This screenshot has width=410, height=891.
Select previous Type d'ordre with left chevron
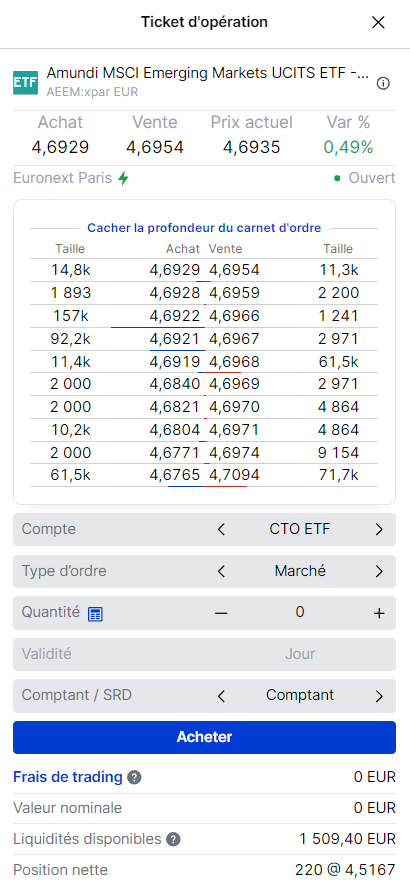[x=221, y=571]
